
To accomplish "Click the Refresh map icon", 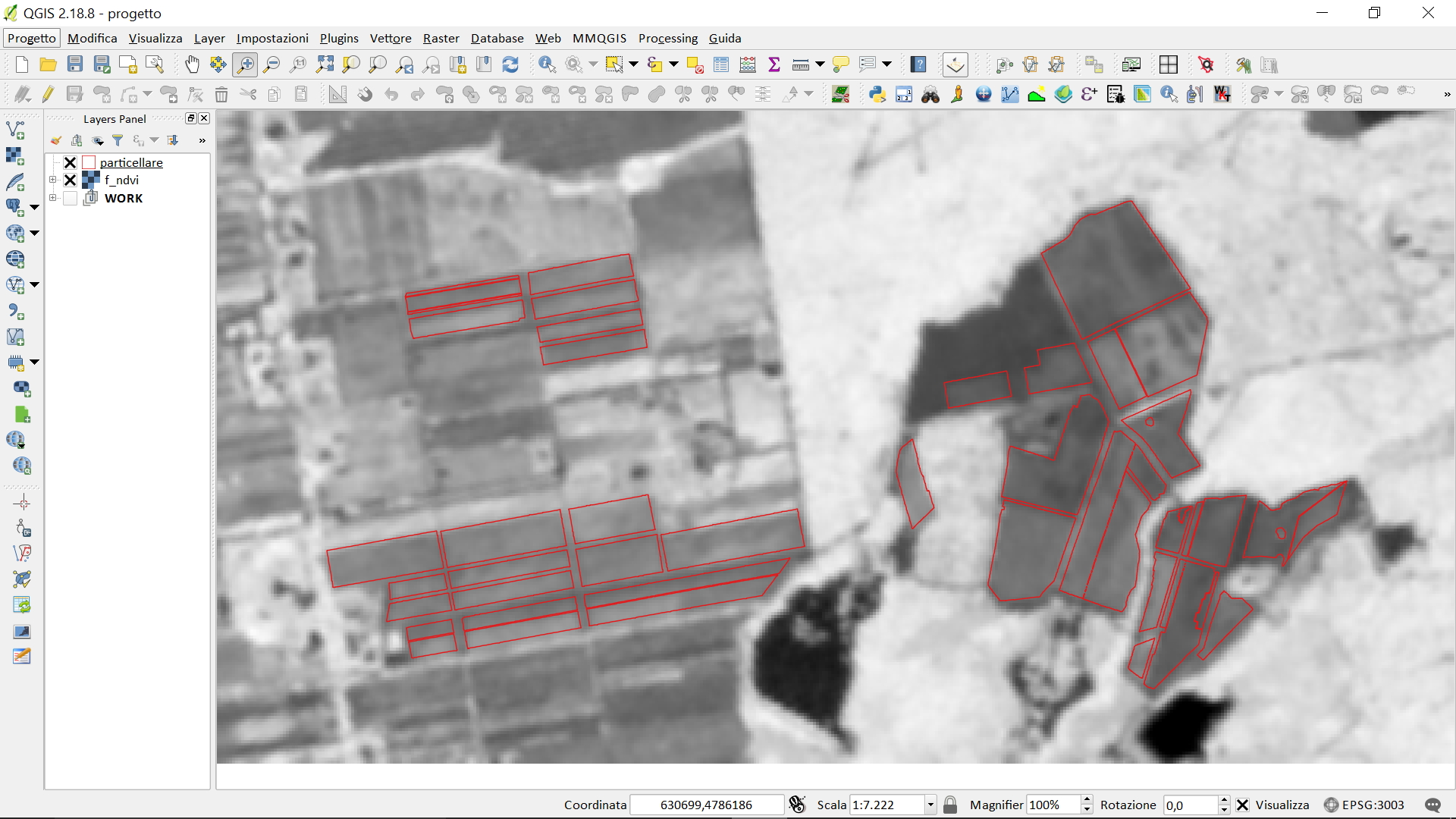I will 510,65.
